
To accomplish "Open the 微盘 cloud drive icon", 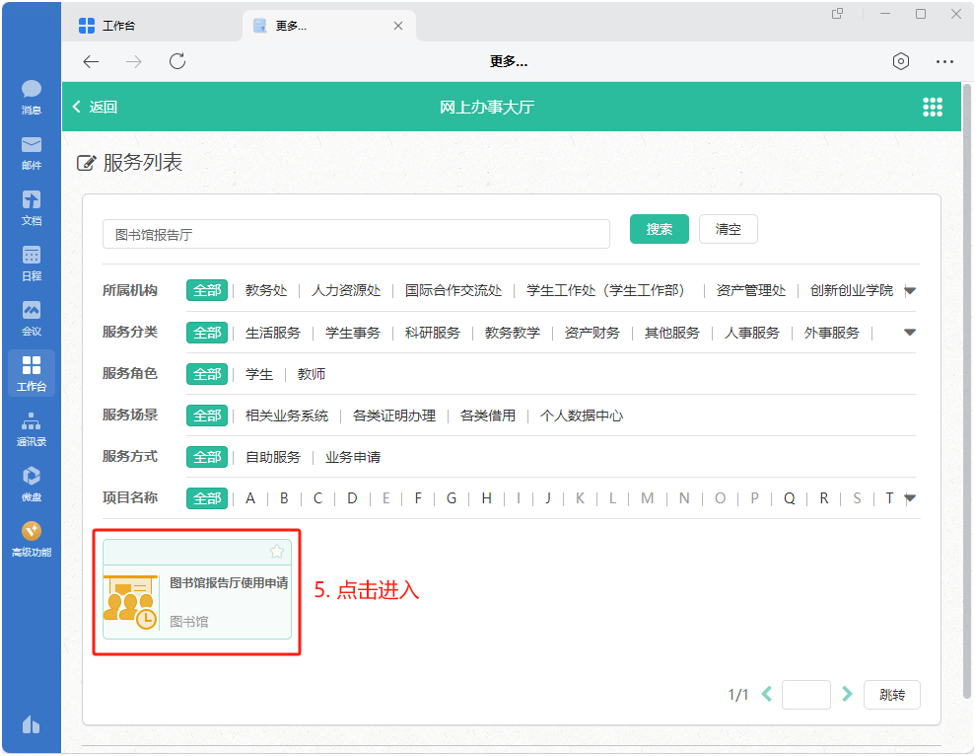I will point(31,482).
